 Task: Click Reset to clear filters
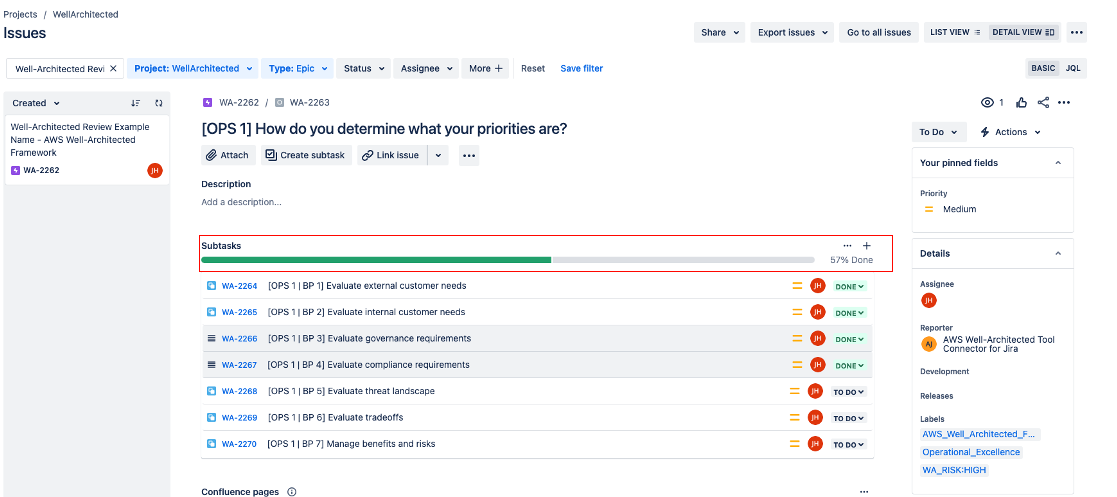click(533, 68)
